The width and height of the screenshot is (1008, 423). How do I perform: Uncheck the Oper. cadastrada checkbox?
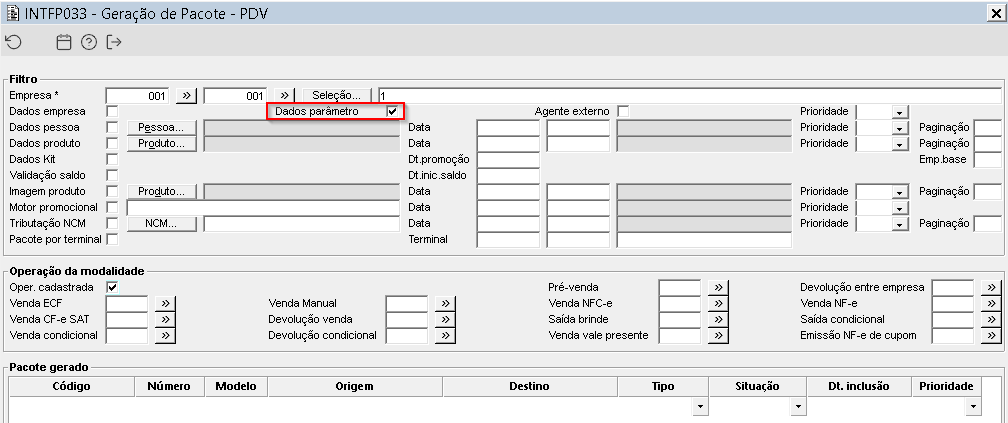112,287
